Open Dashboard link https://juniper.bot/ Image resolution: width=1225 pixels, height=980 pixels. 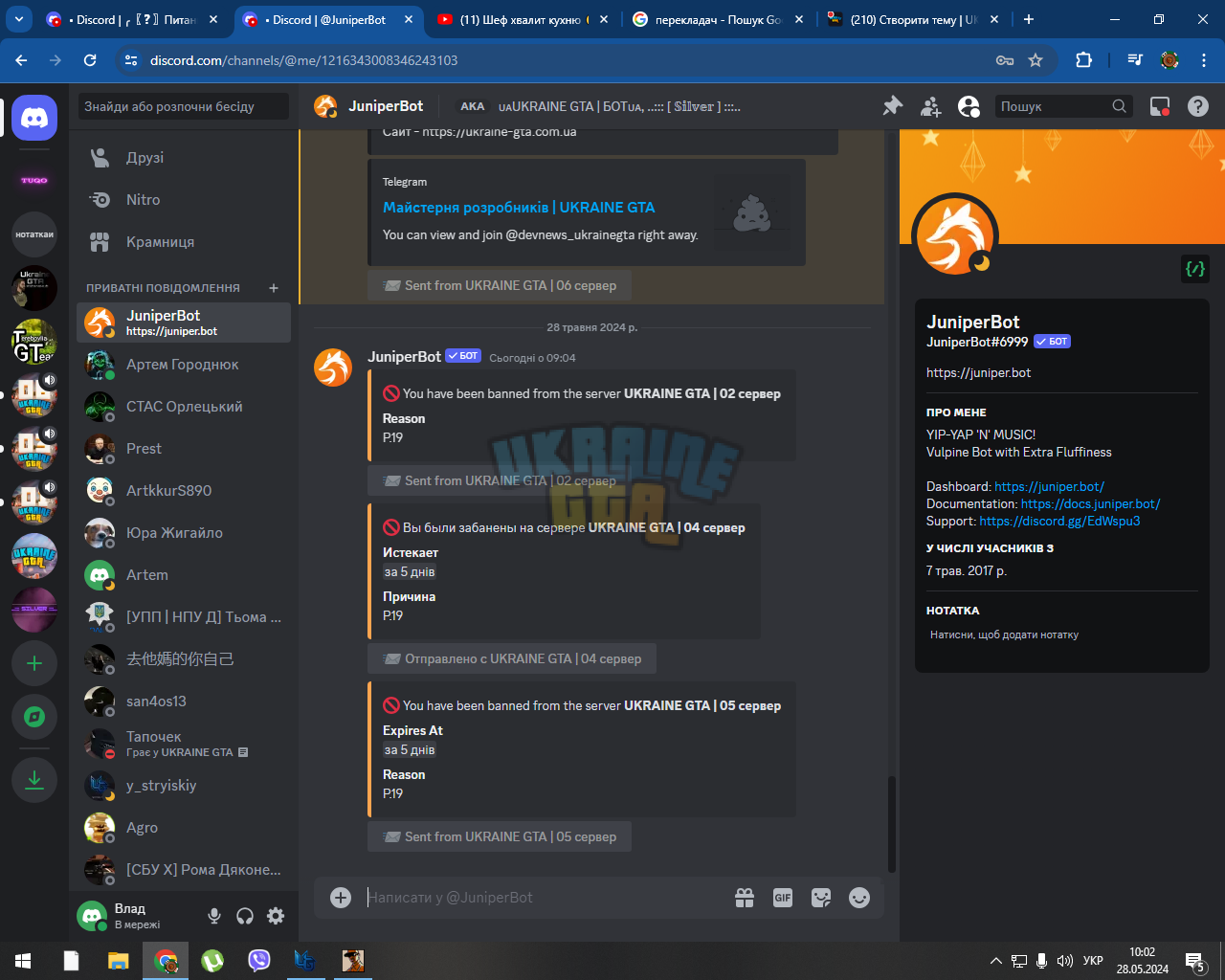click(x=1049, y=486)
